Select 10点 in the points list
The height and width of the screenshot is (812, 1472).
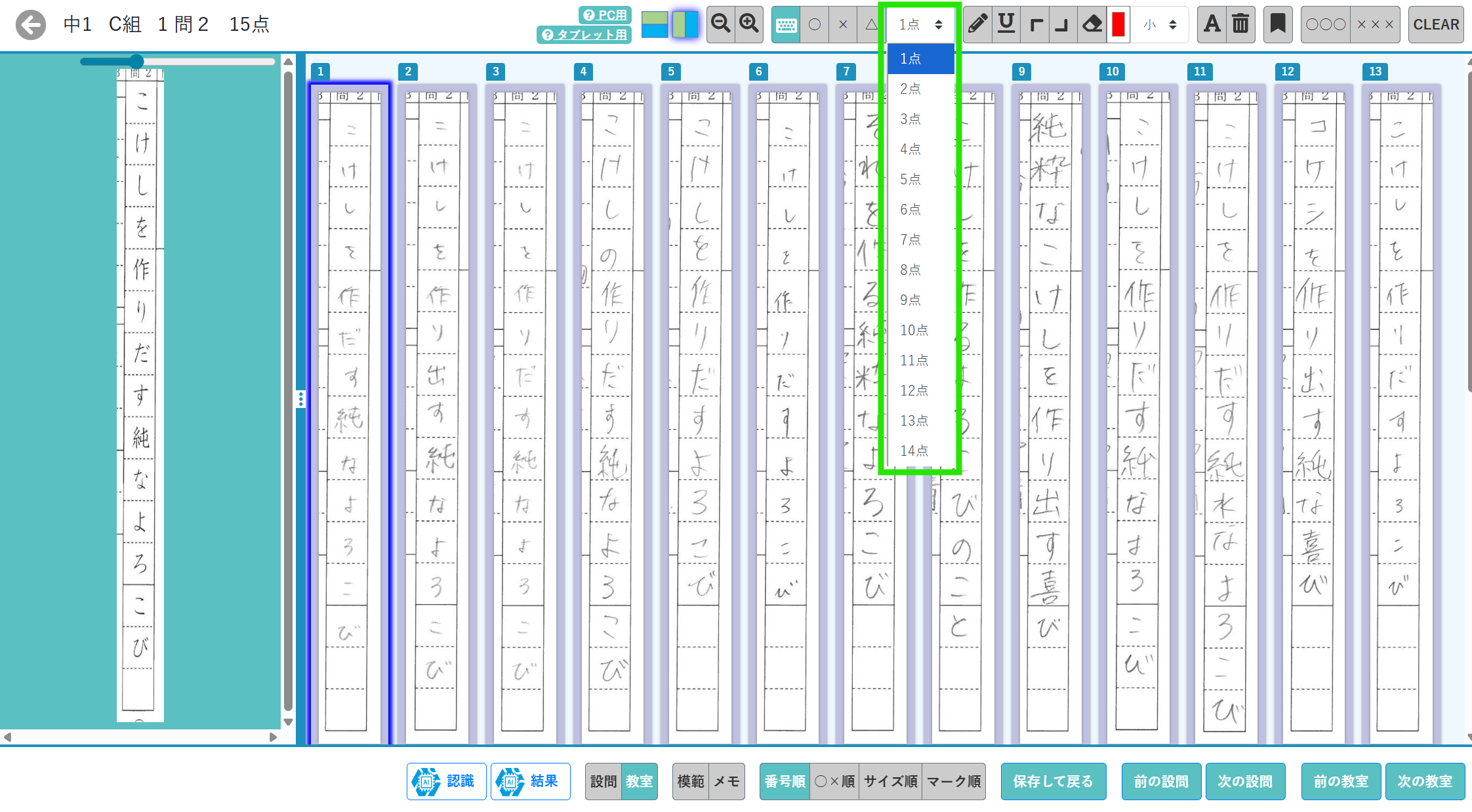[x=914, y=330]
